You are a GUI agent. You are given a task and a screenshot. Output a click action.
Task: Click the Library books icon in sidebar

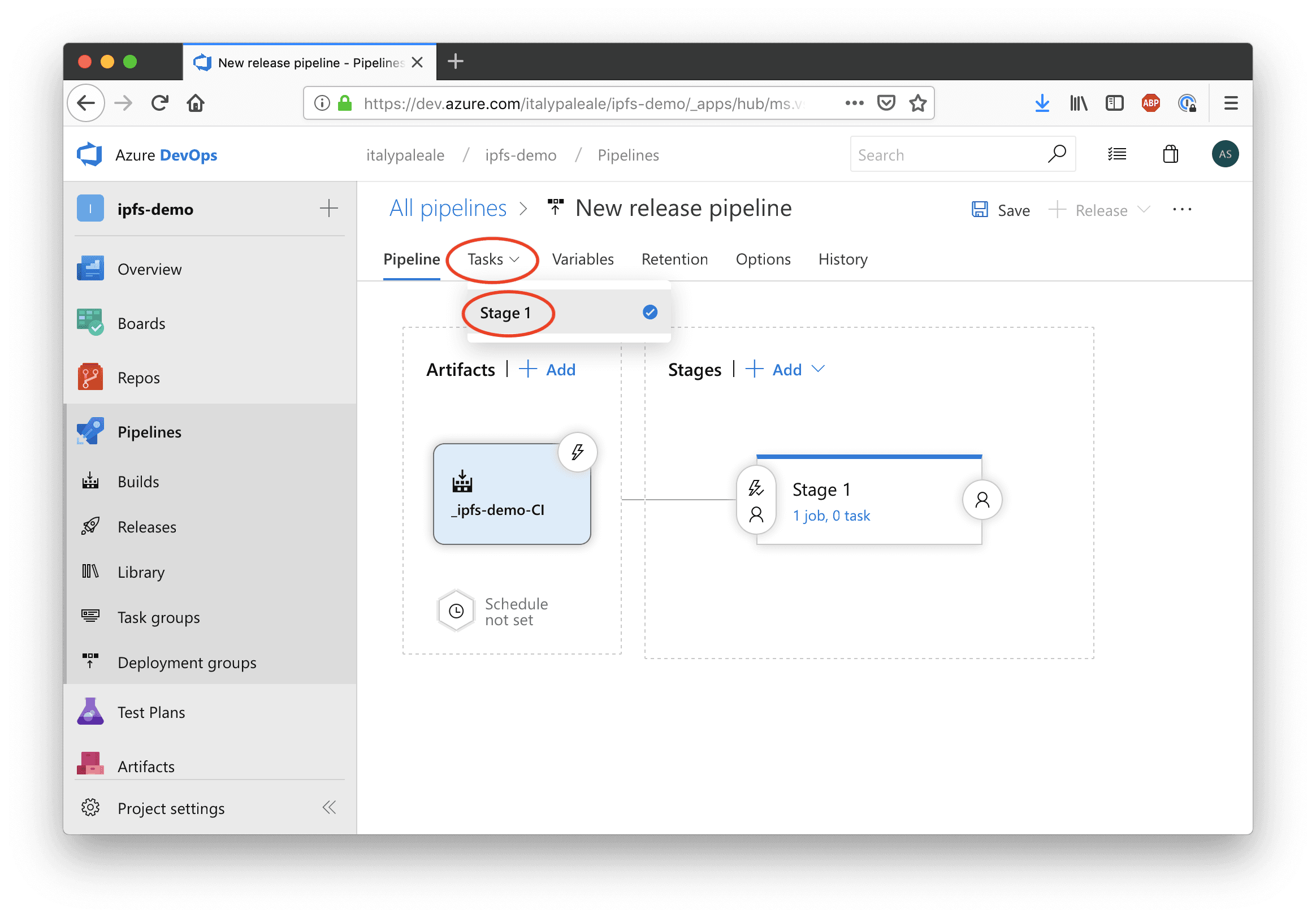(90, 571)
